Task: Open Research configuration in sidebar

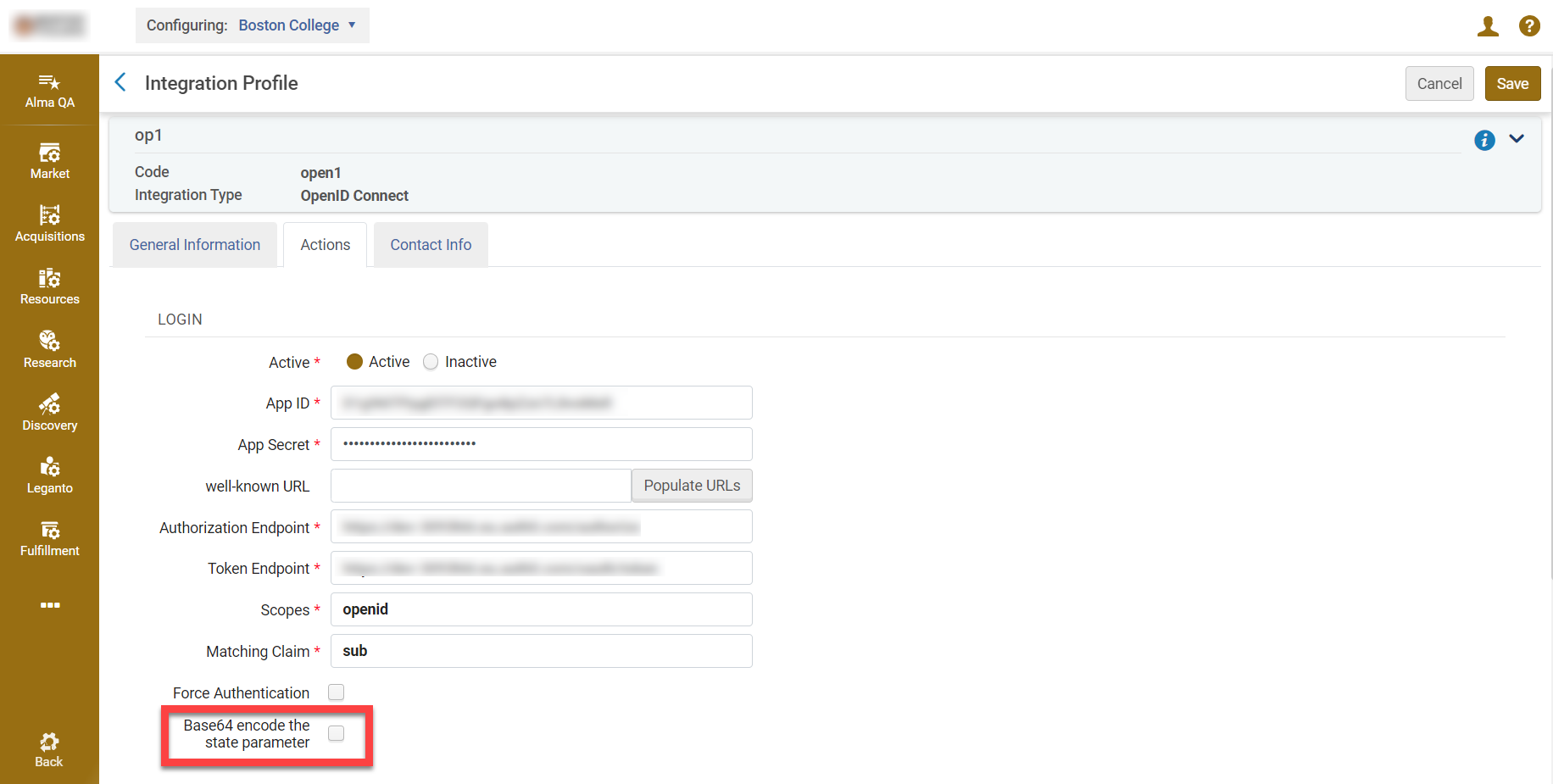Action: pyautogui.click(x=49, y=349)
